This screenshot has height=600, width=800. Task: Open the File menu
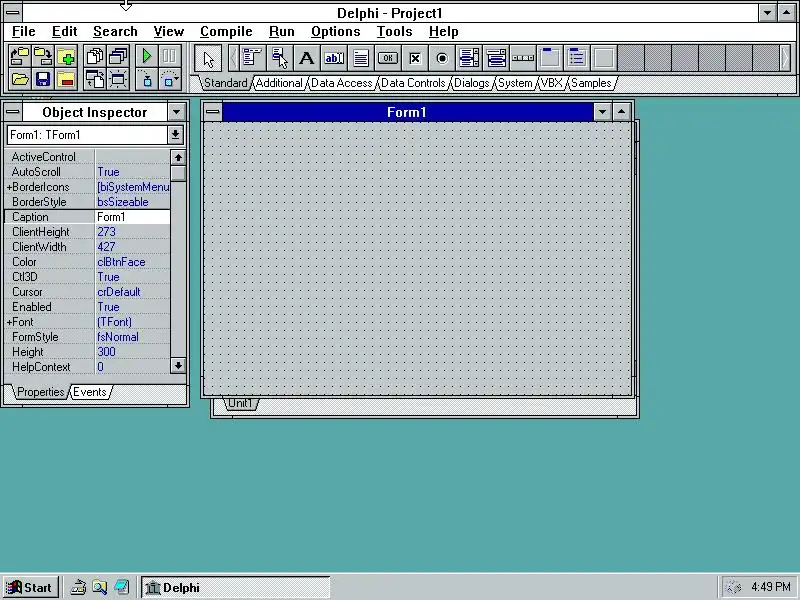click(x=23, y=32)
